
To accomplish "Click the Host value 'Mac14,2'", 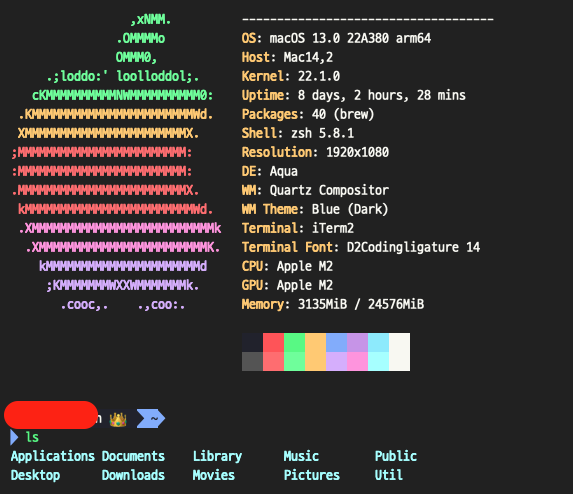I will (308, 57).
